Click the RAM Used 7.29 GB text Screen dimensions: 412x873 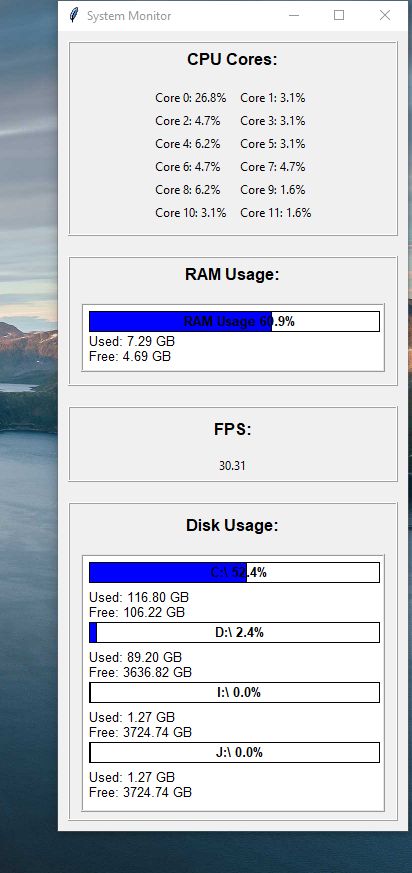(x=132, y=341)
